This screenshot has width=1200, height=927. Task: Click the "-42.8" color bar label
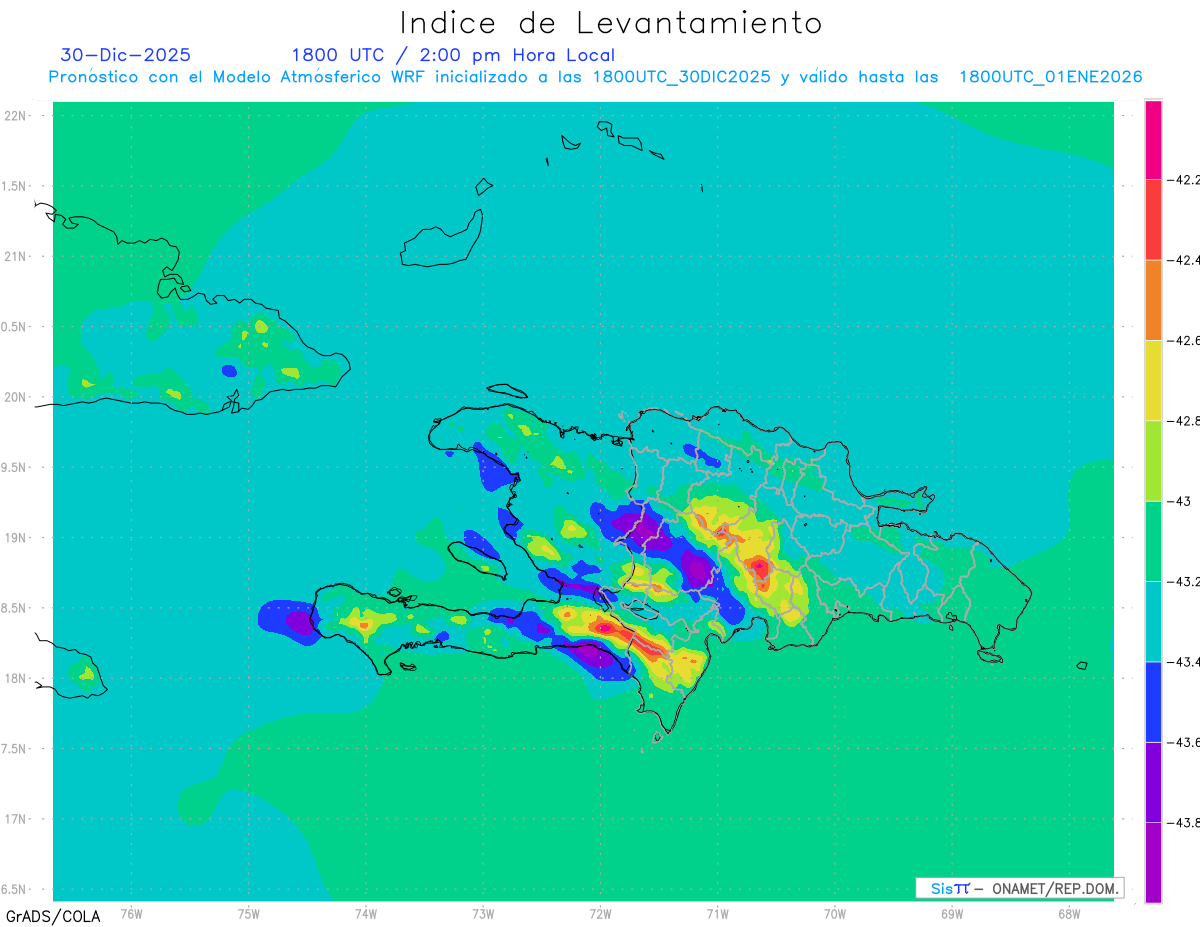pyautogui.click(x=1183, y=421)
